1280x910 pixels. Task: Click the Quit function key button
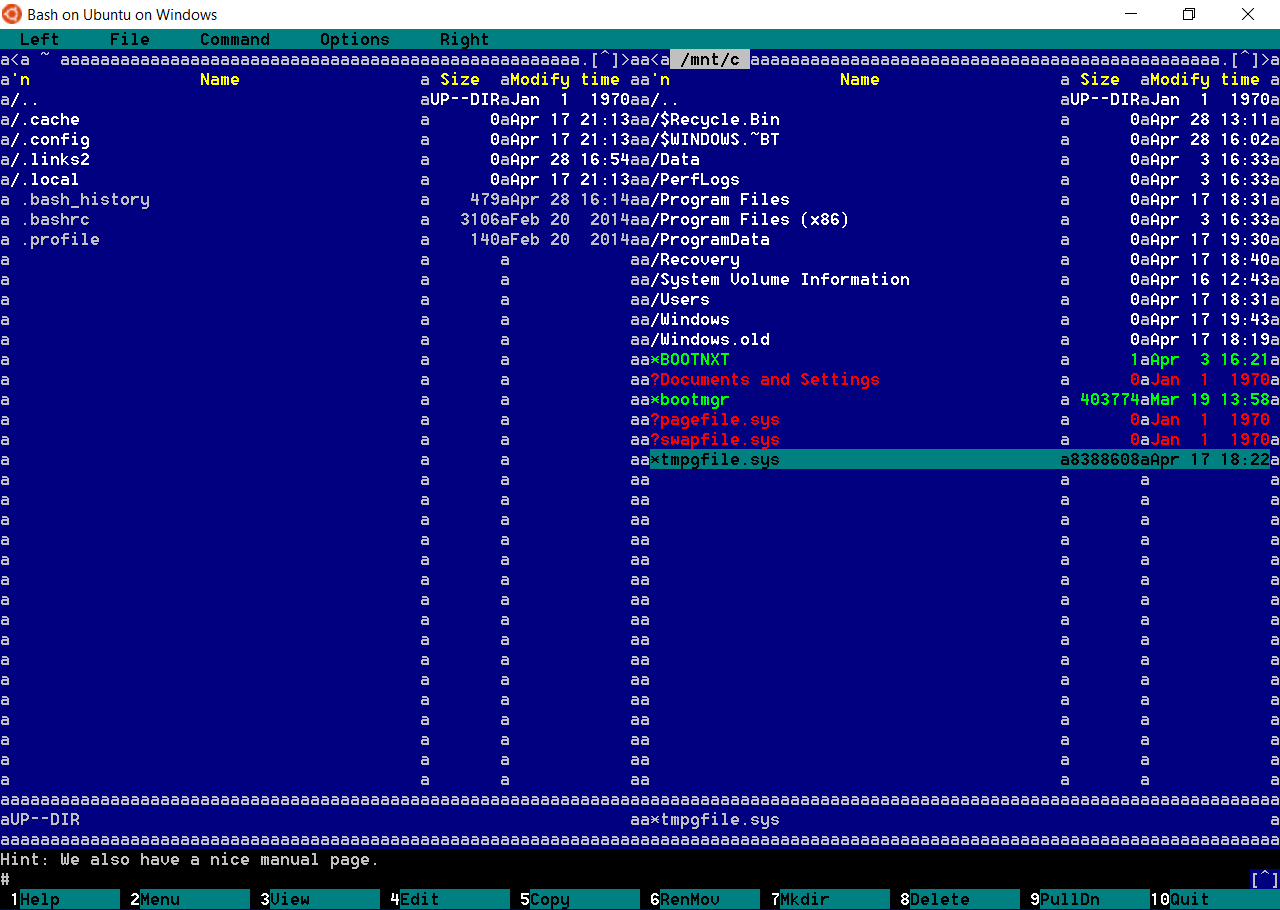click(x=1189, y=899)
